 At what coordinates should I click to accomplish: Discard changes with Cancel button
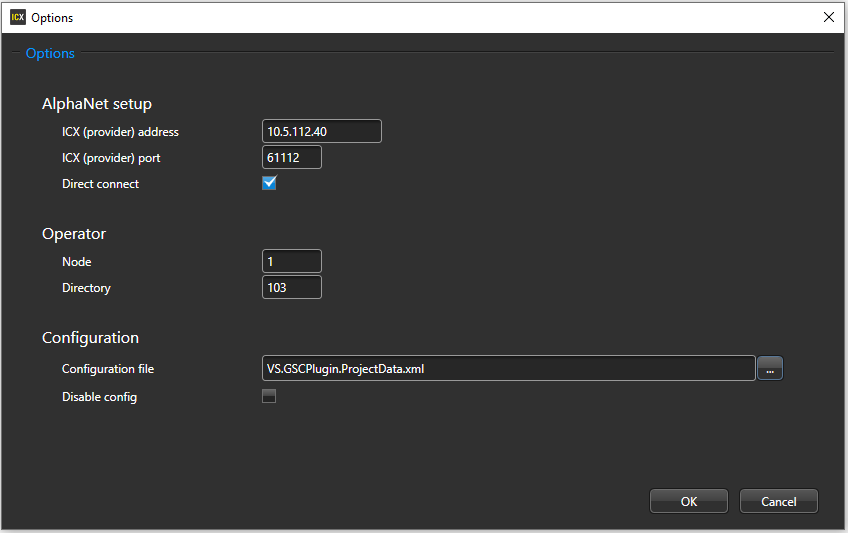coord(779,501)
